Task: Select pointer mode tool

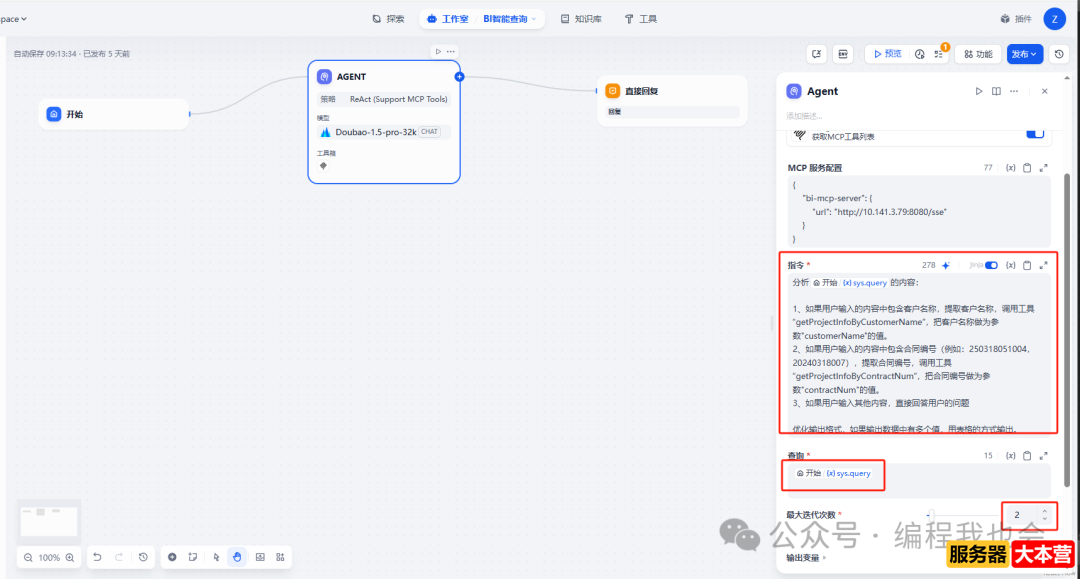Action: pos(216,557)
